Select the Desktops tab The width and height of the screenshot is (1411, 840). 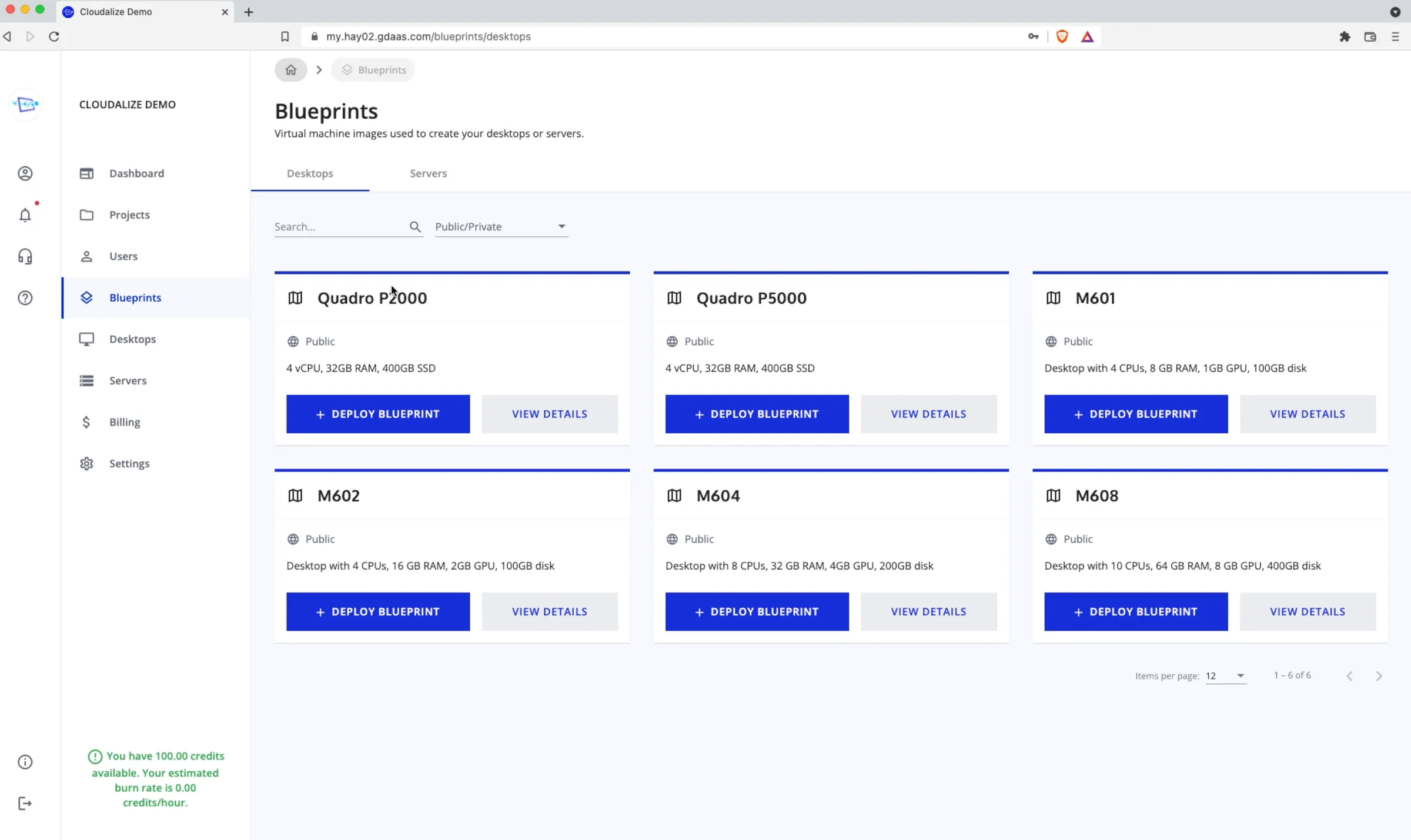click(310, 173)
